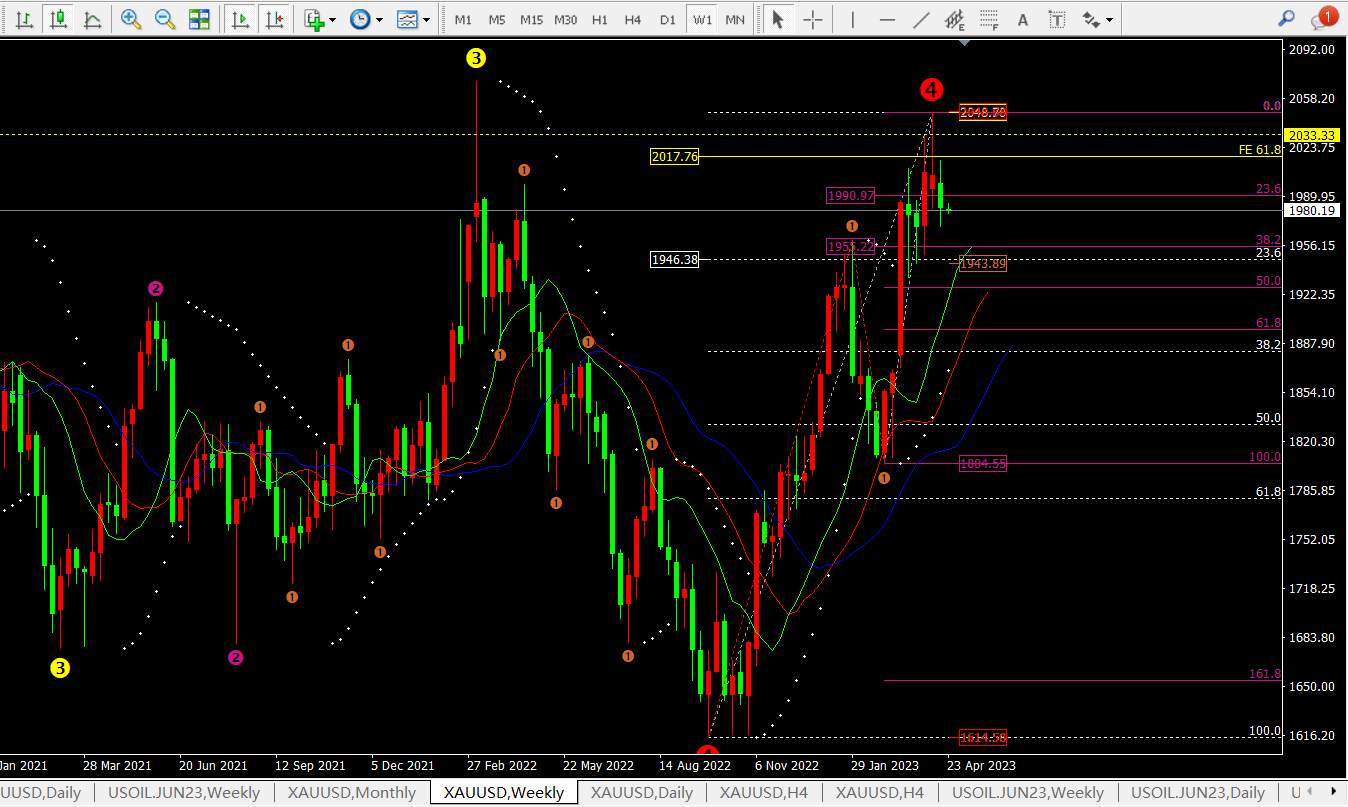Select yellow wave label 3 at top
Viewport: 1348px width, 807px height.
click(x=476, y=59)
